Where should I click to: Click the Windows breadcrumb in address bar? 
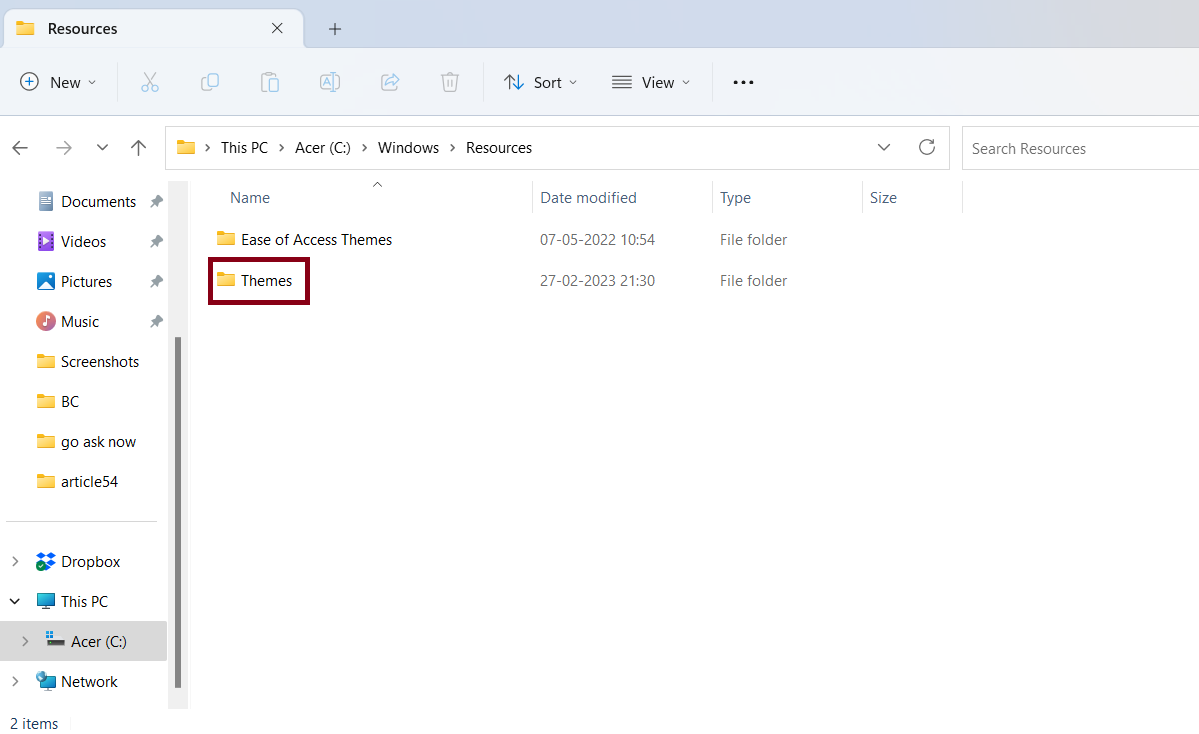click(408, 148)
